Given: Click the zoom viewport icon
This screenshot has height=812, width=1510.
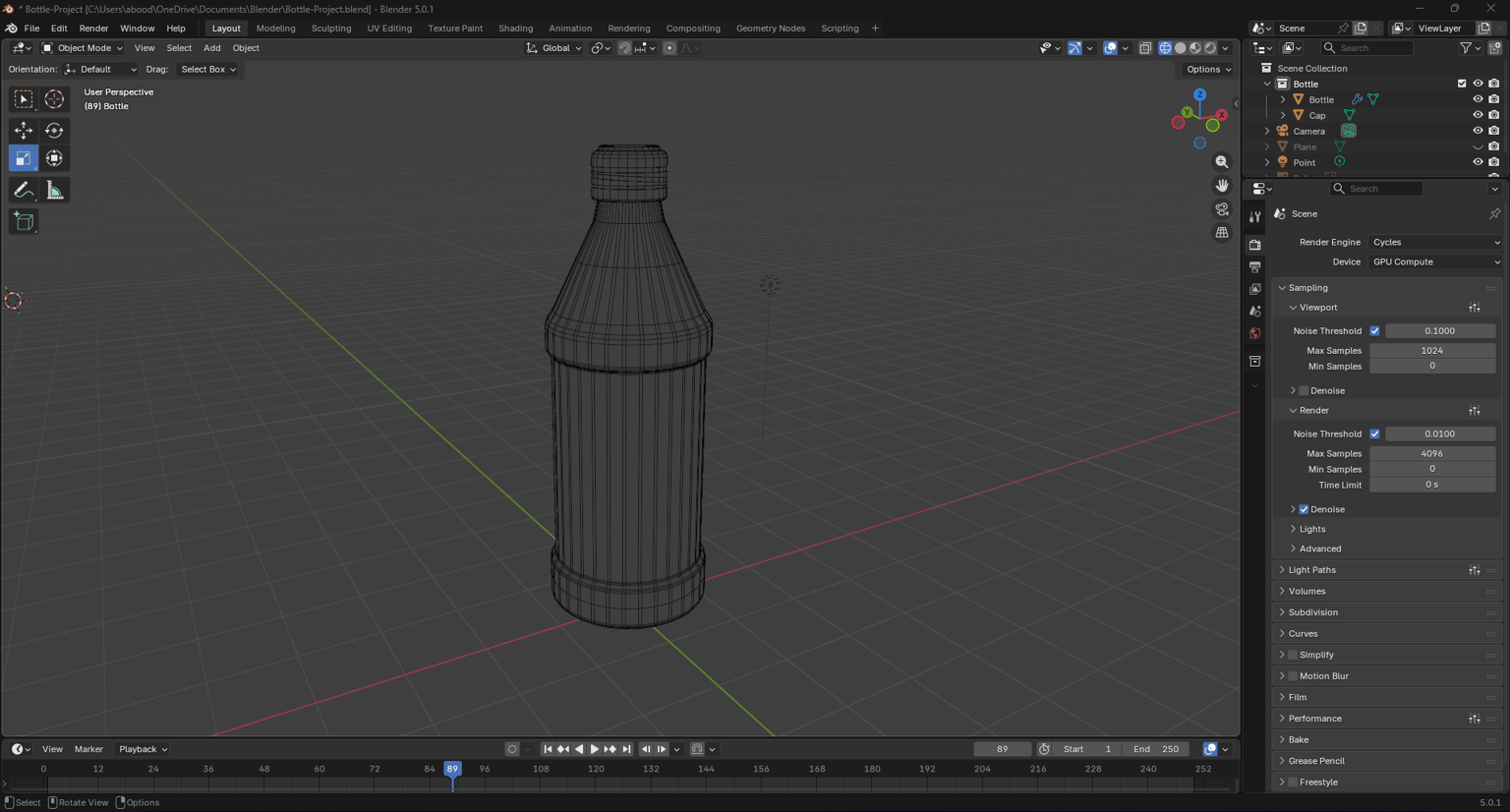Looking at the screenshot, I should click(x=1222, y=162).
